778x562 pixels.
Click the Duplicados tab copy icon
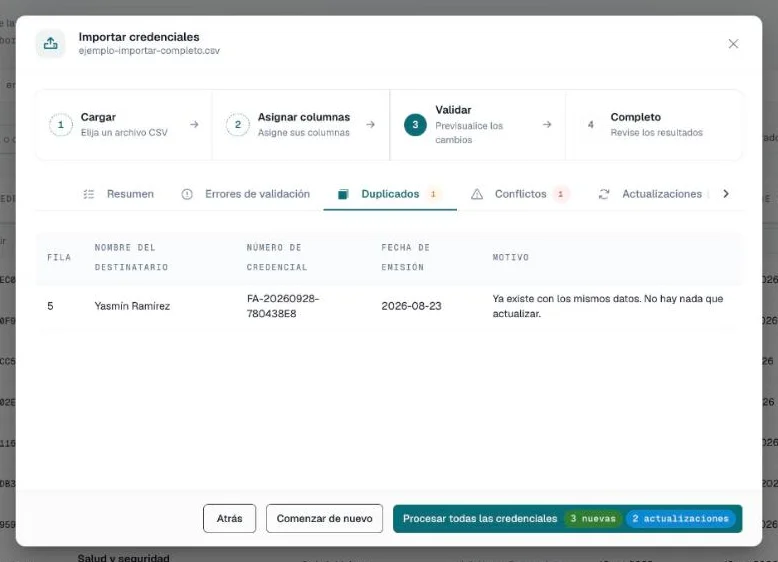(343, 194)
